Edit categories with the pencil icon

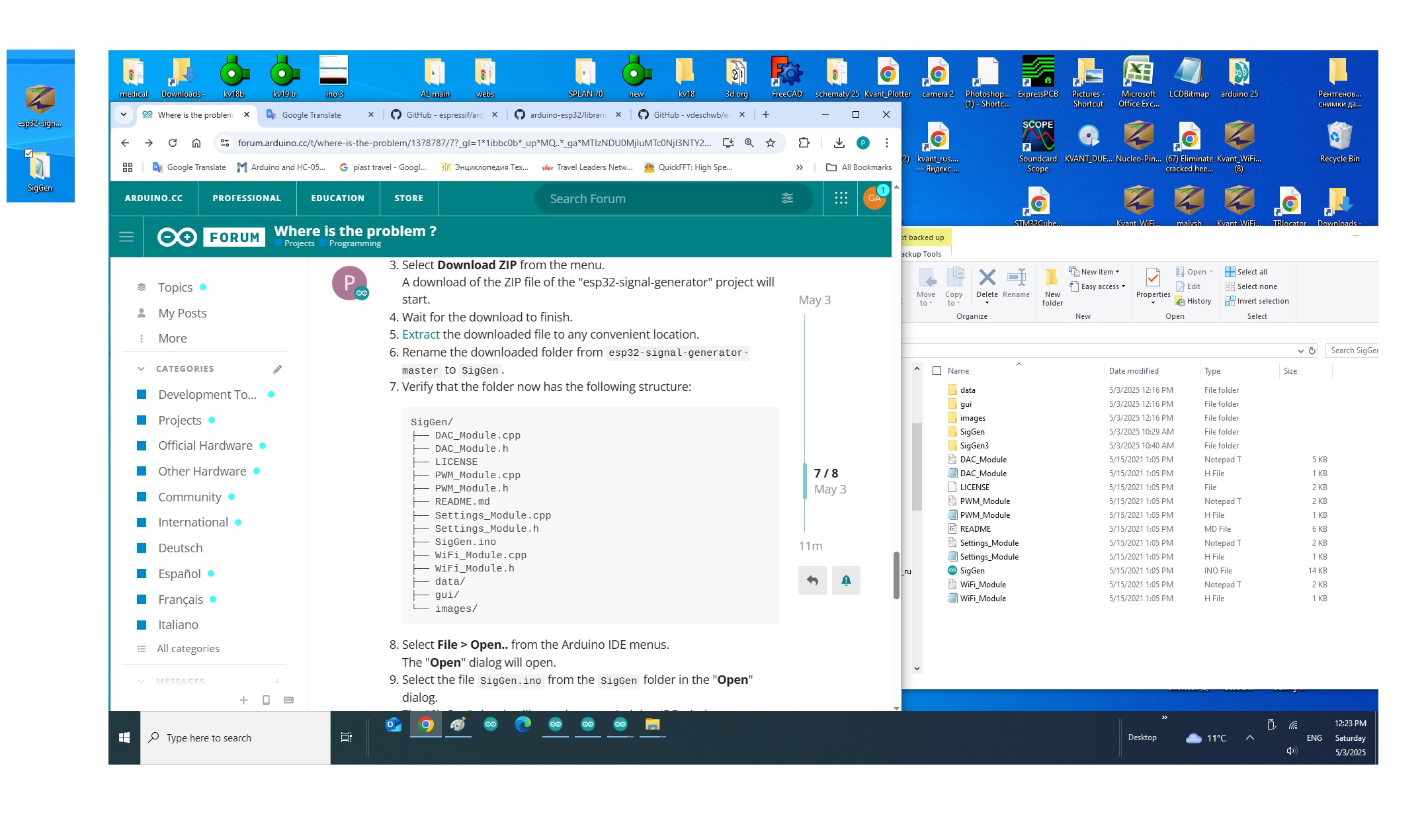click(x=277, y=369)
